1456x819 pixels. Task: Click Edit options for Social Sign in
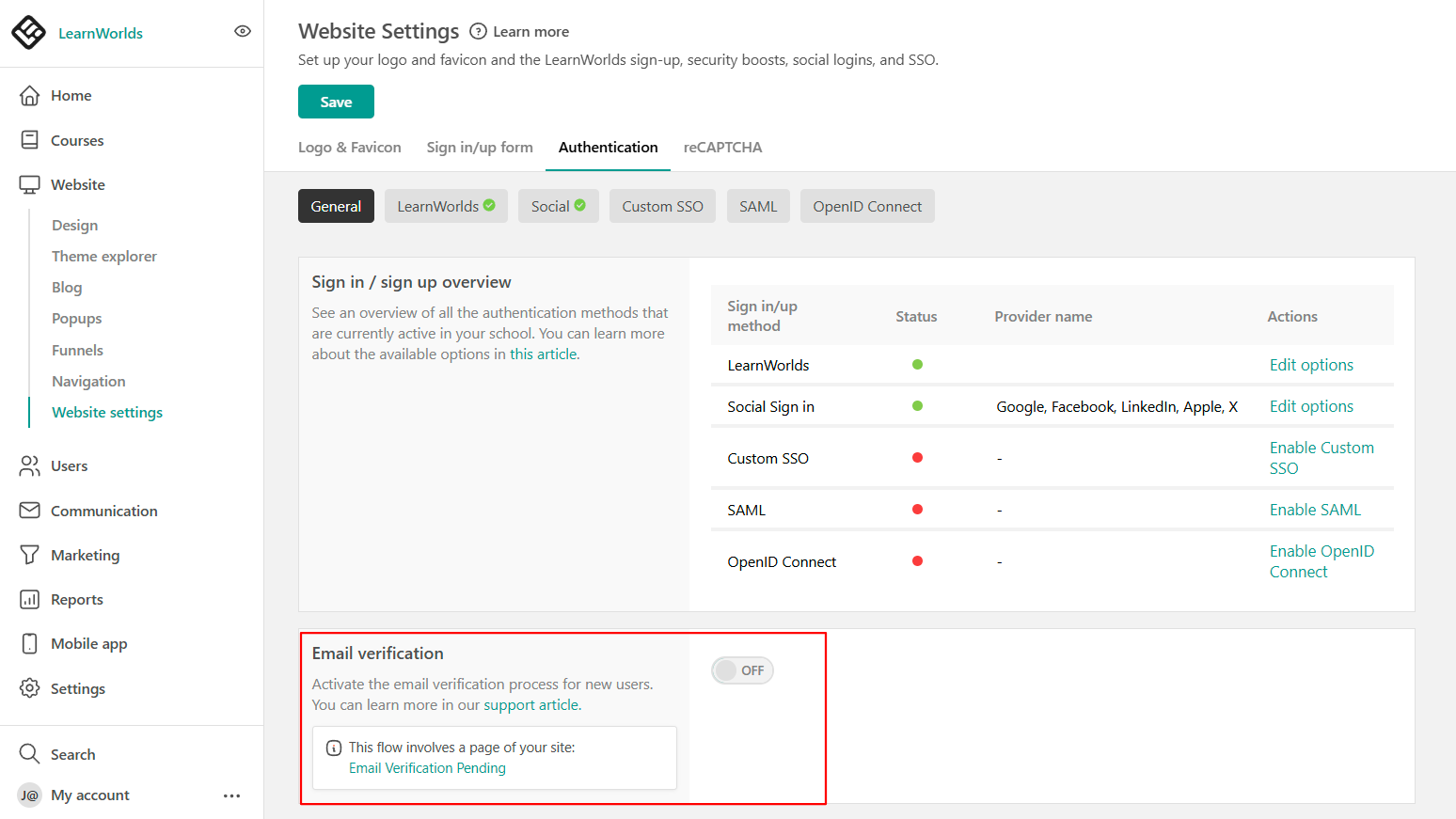click(x=1311, y=406)
